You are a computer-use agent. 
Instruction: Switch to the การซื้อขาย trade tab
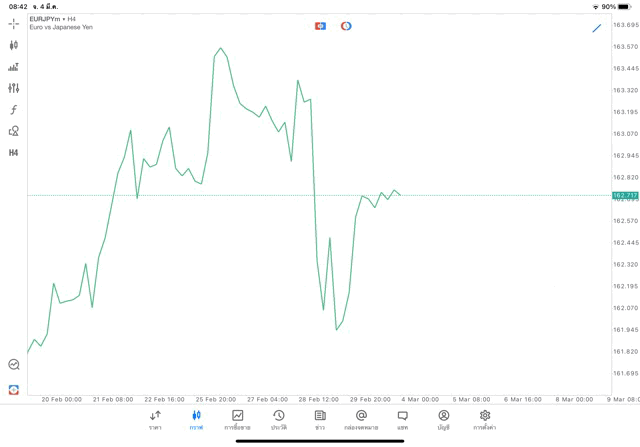point(237,420)
